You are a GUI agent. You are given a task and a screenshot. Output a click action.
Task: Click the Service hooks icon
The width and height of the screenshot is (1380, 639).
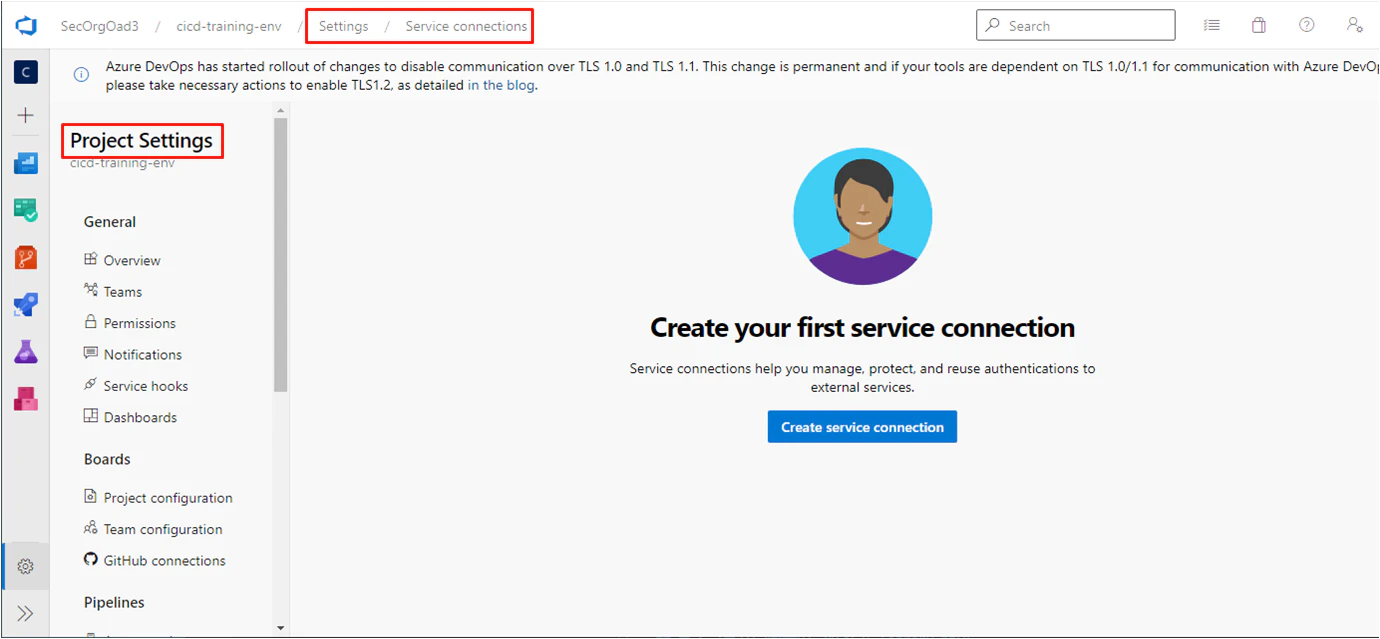[x=91, y=385]
